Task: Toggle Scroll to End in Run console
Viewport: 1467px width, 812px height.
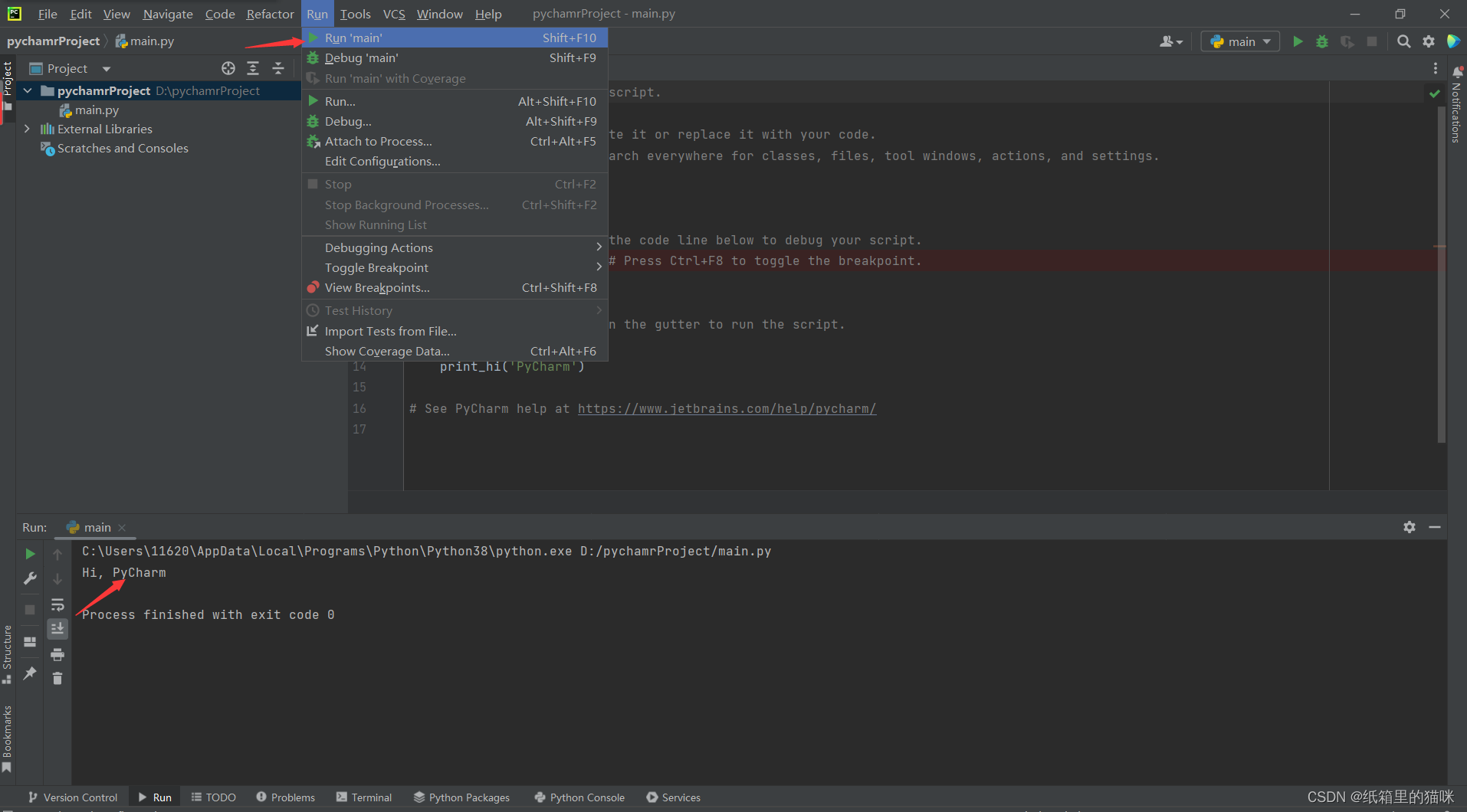Action: point(57,629)
